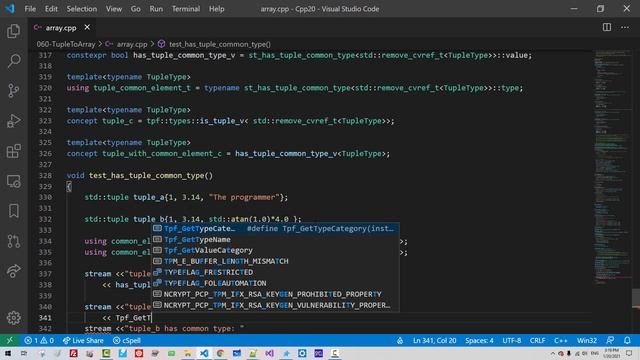The height and width of the screenshot is (360, 640).
Task: Pick the Tpf_GetTypeCategory suggestion
Action: [275, 229]
